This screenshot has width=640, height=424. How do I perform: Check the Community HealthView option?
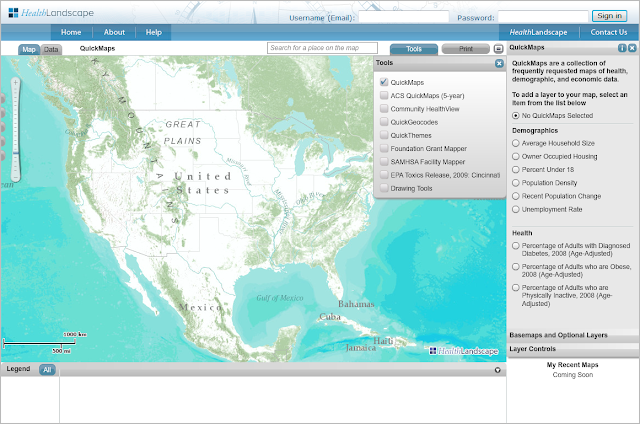384,109
